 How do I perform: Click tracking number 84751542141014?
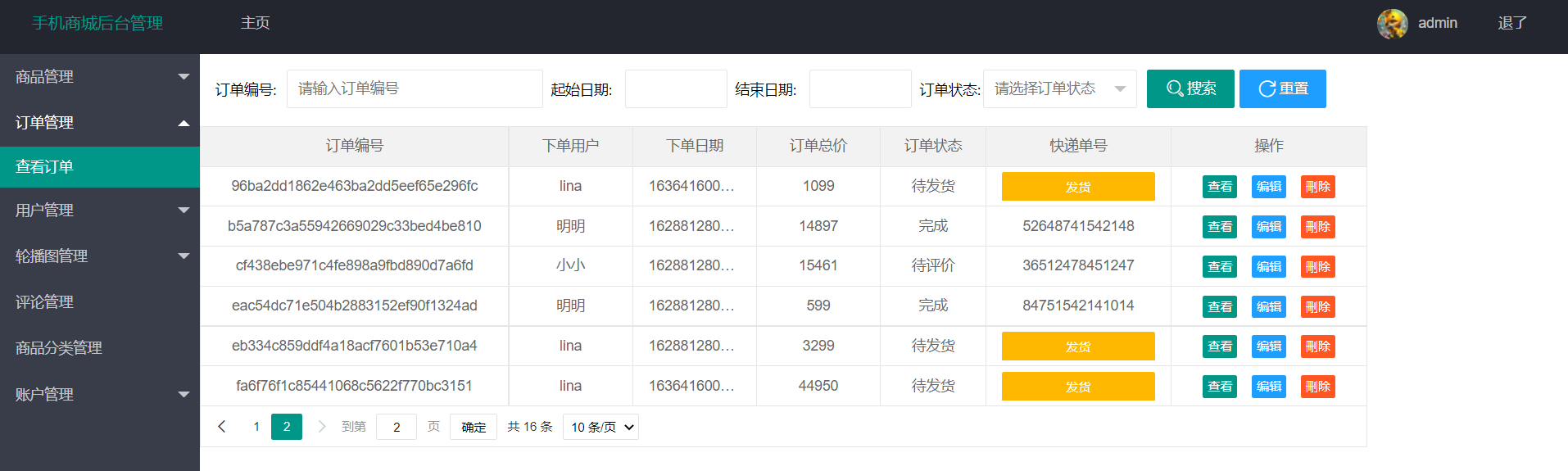pos(1078,306)
